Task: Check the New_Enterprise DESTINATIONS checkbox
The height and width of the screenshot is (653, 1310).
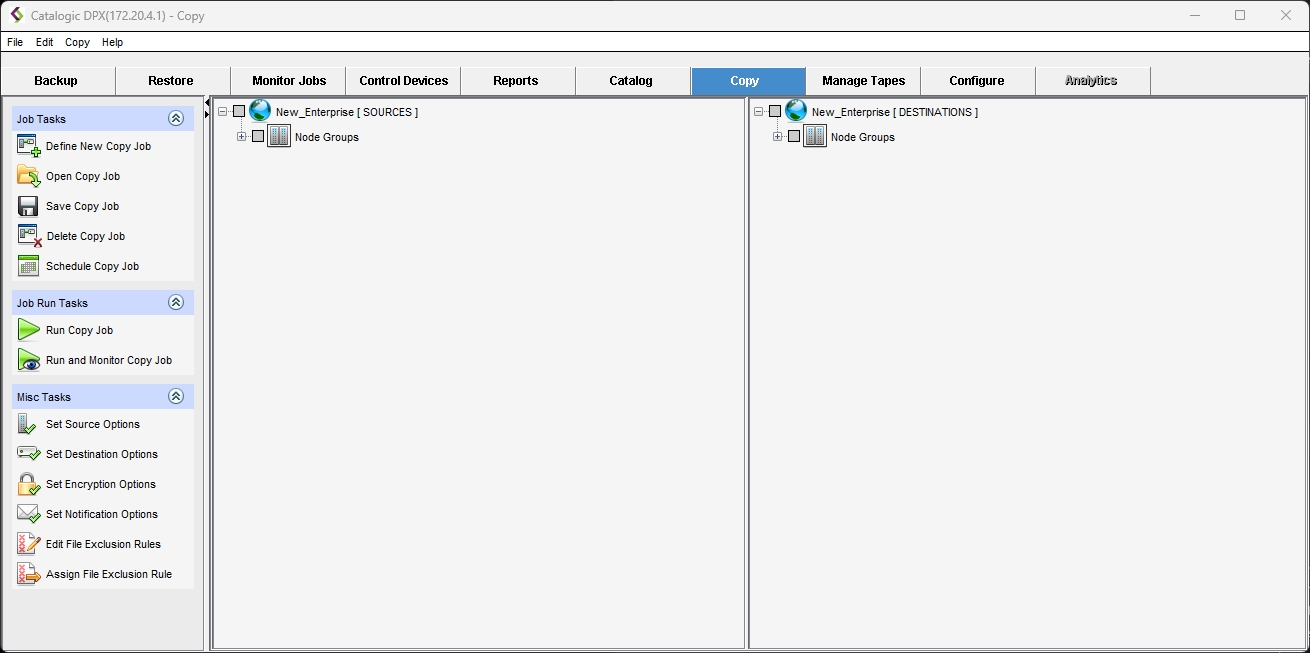Action: (x=775, y=112)
